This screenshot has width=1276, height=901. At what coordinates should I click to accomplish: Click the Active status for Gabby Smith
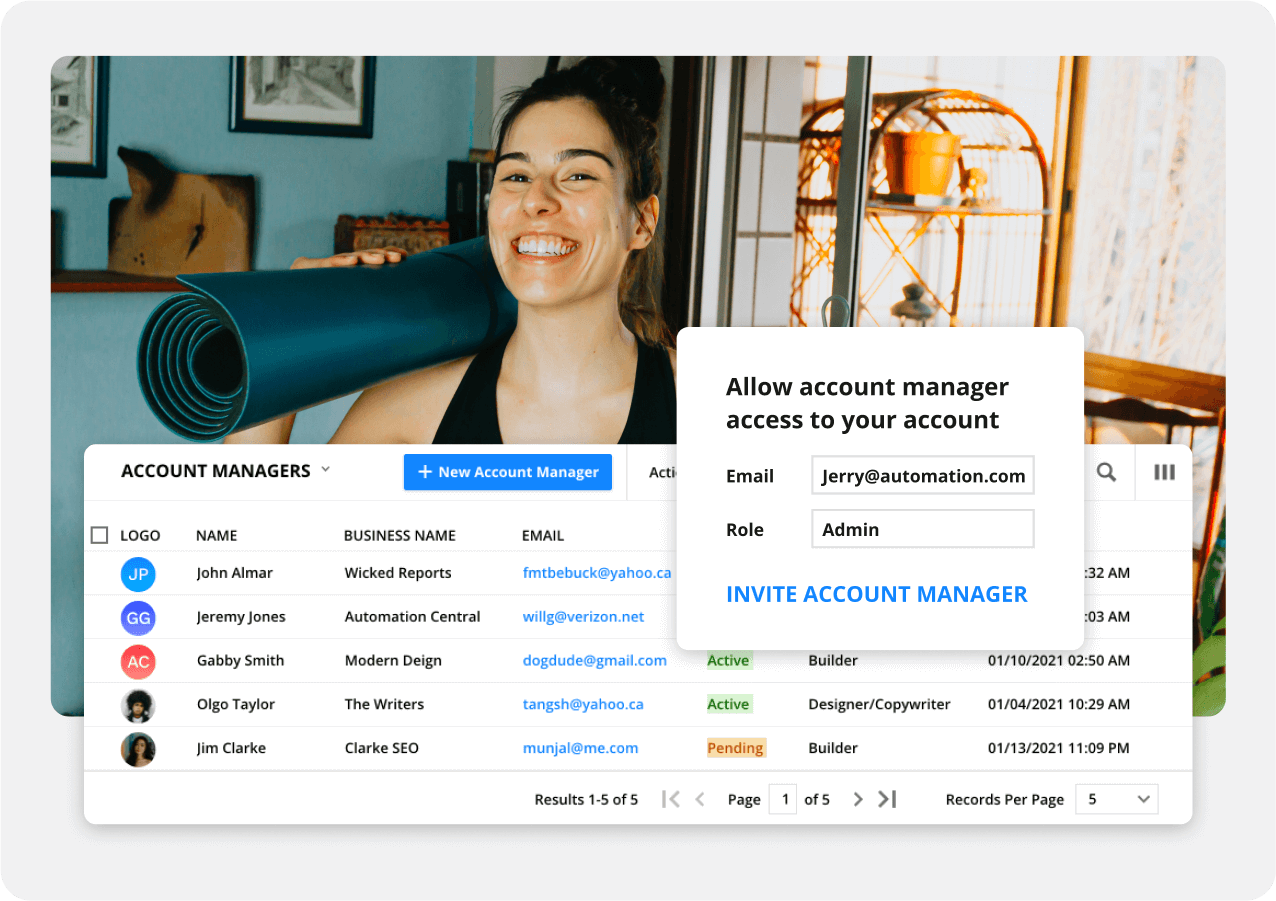pos(728,661)
